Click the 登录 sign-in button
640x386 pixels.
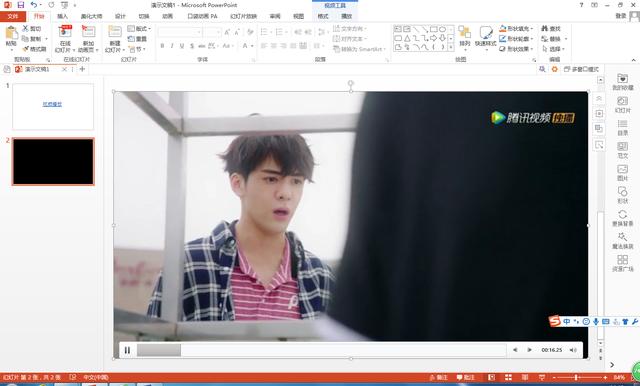click(620, 16)
